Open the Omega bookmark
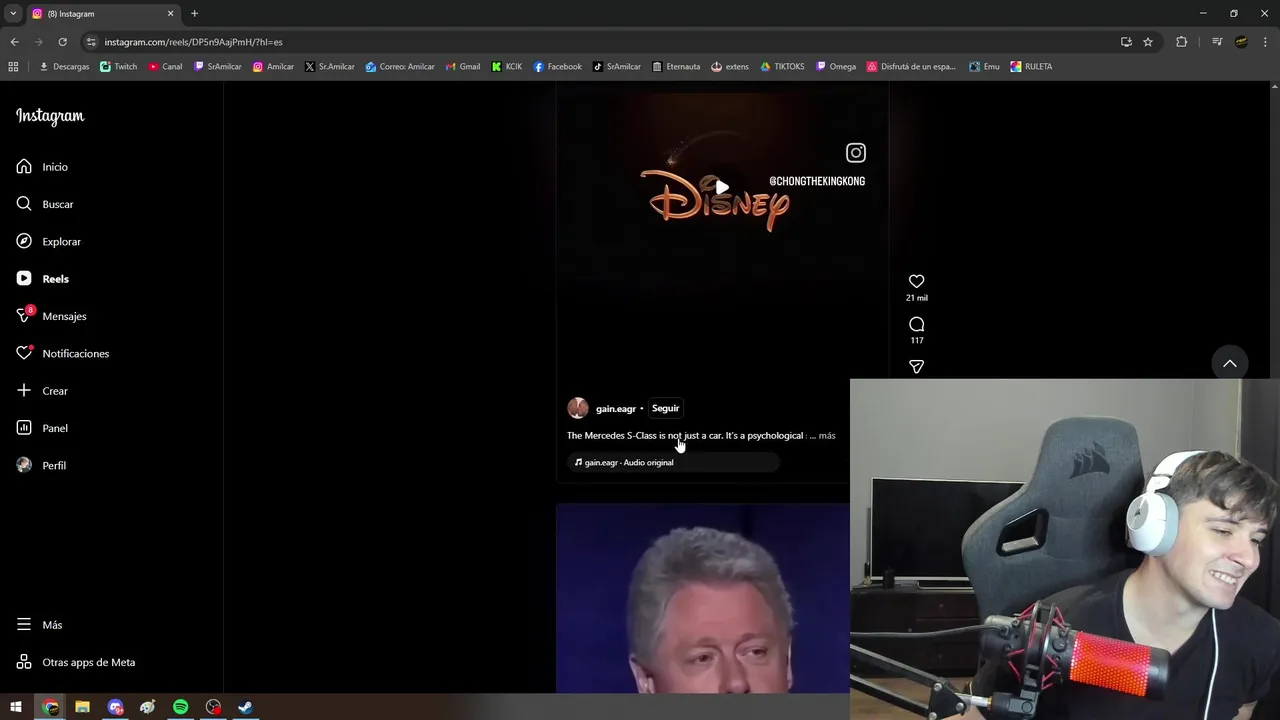This screenshot has width=1280, height=720. click(836, 67)
